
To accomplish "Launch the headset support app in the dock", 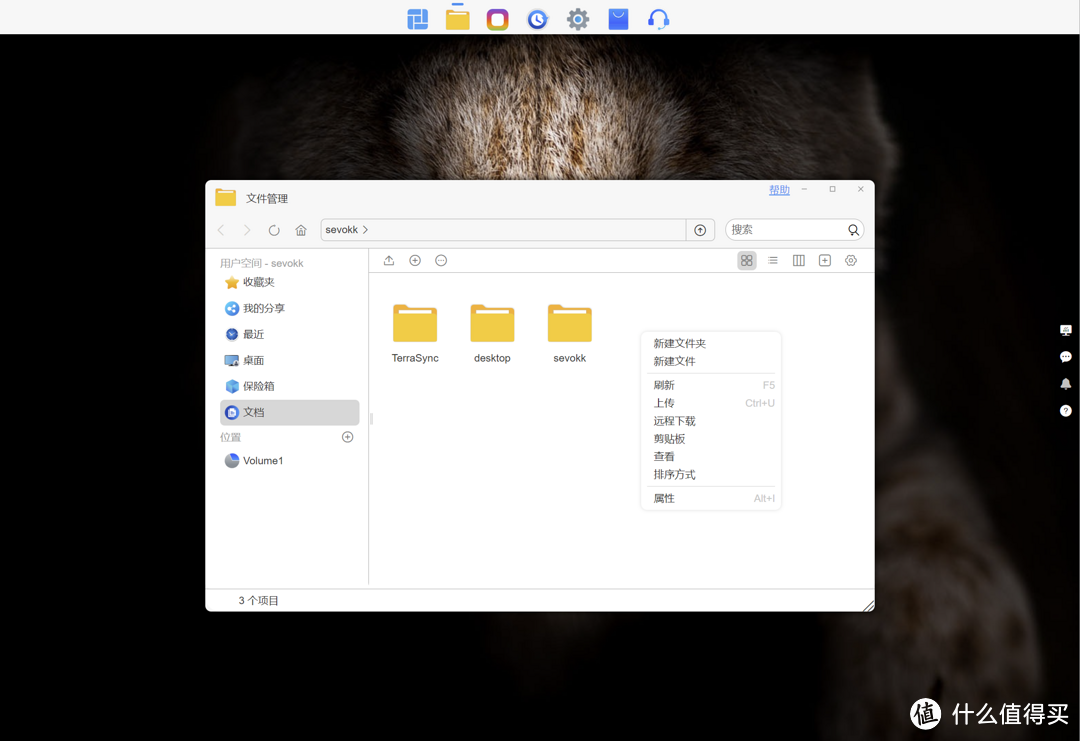I will (657, 18).
